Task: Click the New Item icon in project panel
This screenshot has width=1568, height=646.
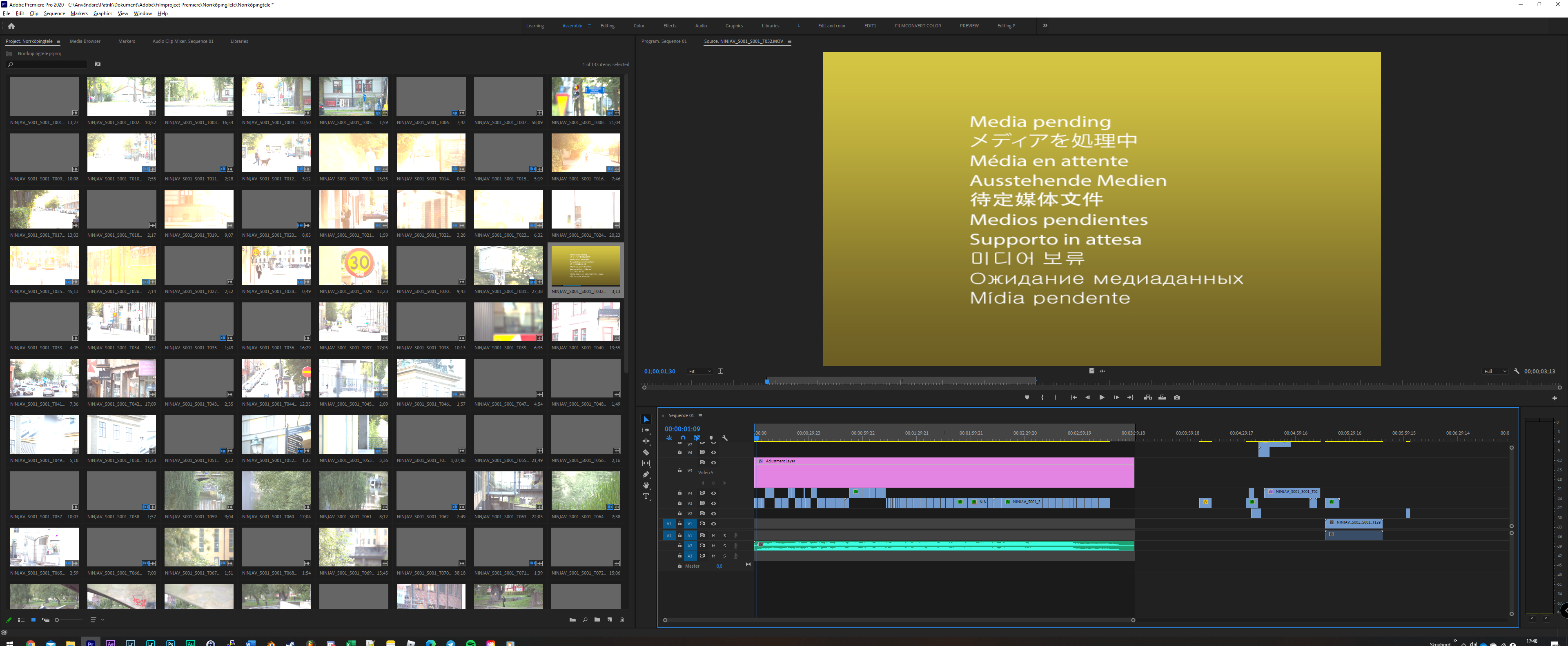Action: [609, 620]
